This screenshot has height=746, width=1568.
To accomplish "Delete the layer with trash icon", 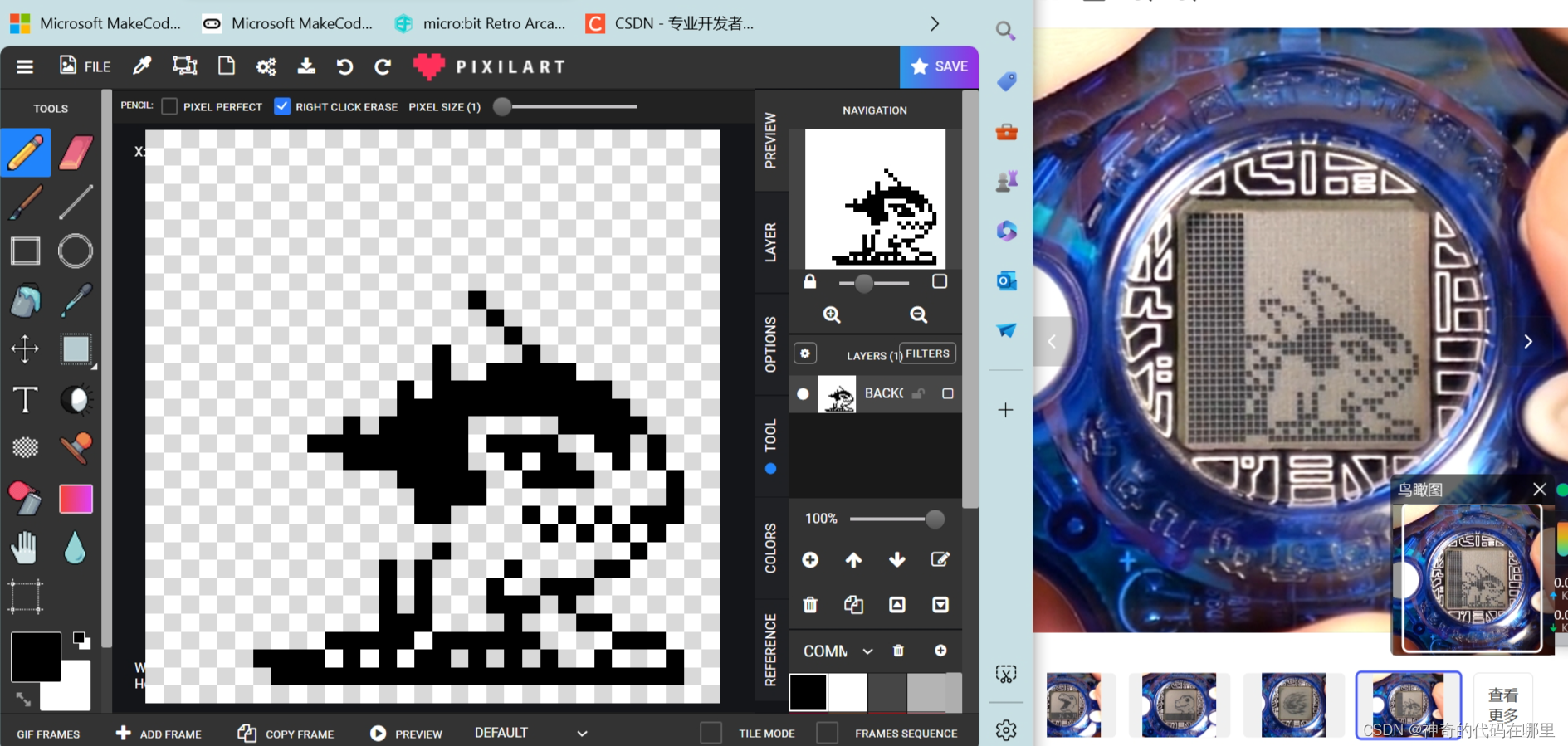I will tap(810, 604).
